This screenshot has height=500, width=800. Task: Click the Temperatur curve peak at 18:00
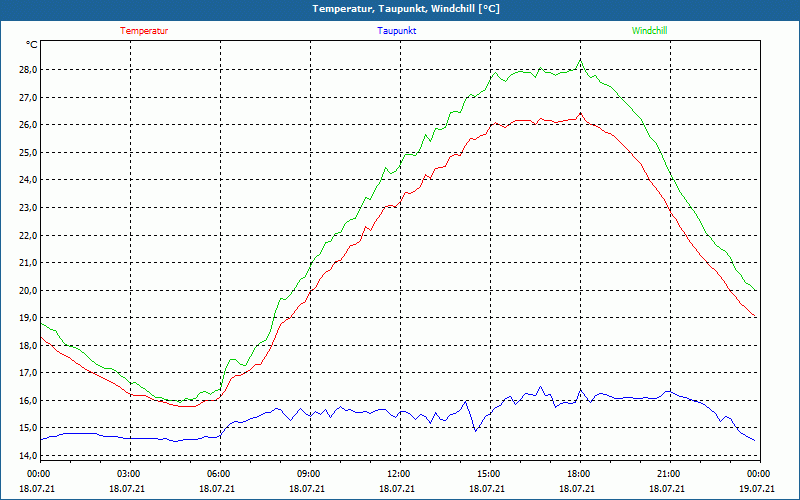(580, 113)
